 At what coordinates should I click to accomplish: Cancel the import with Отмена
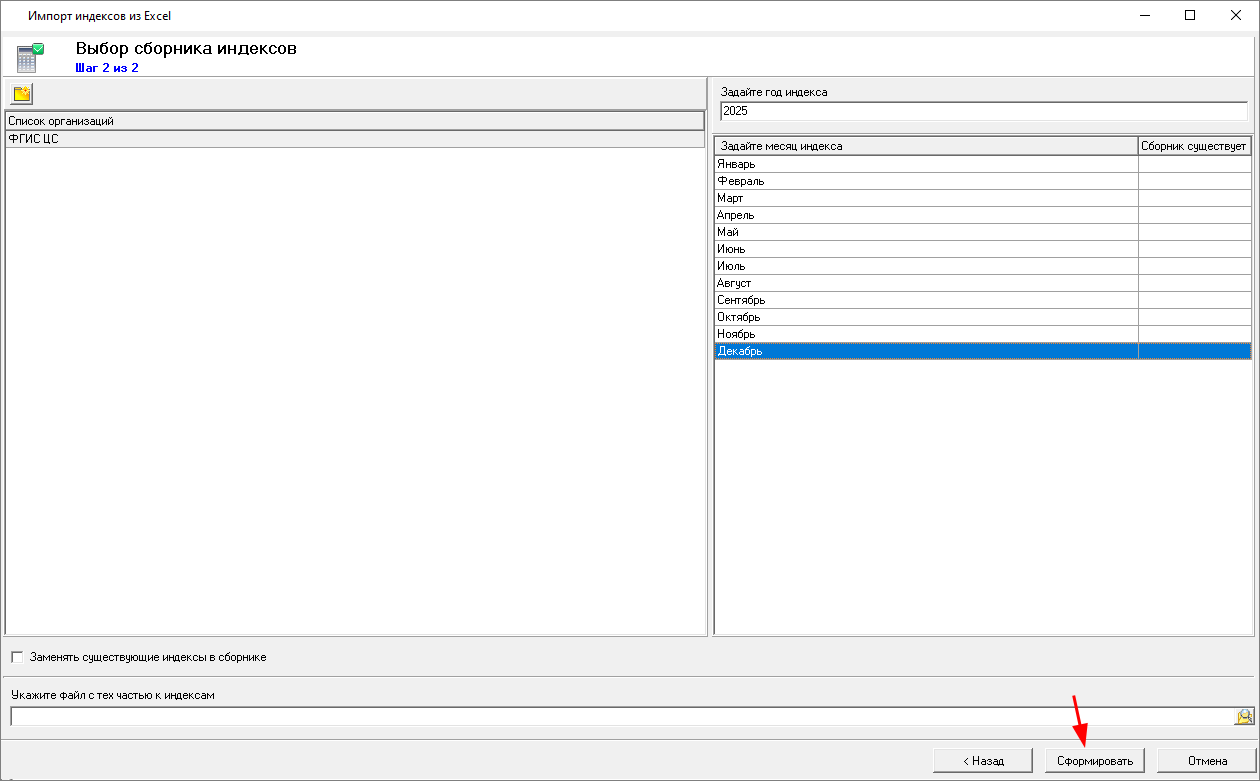click(x=1207, y=761)
